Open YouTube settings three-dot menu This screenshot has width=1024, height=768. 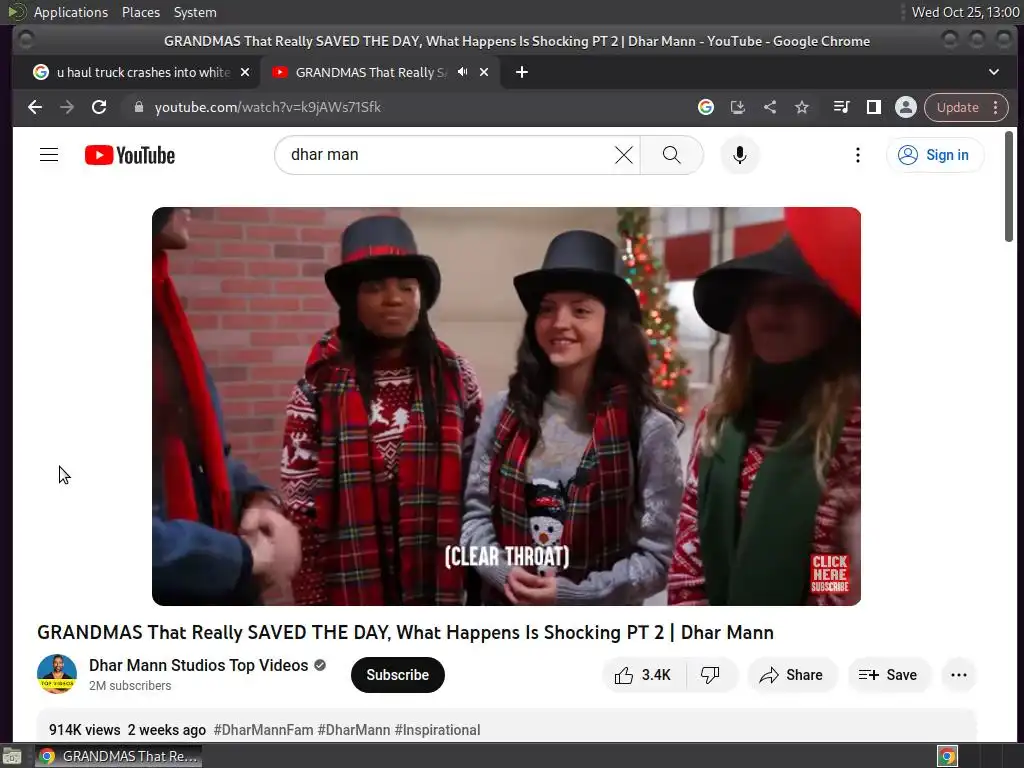point(857,155)
